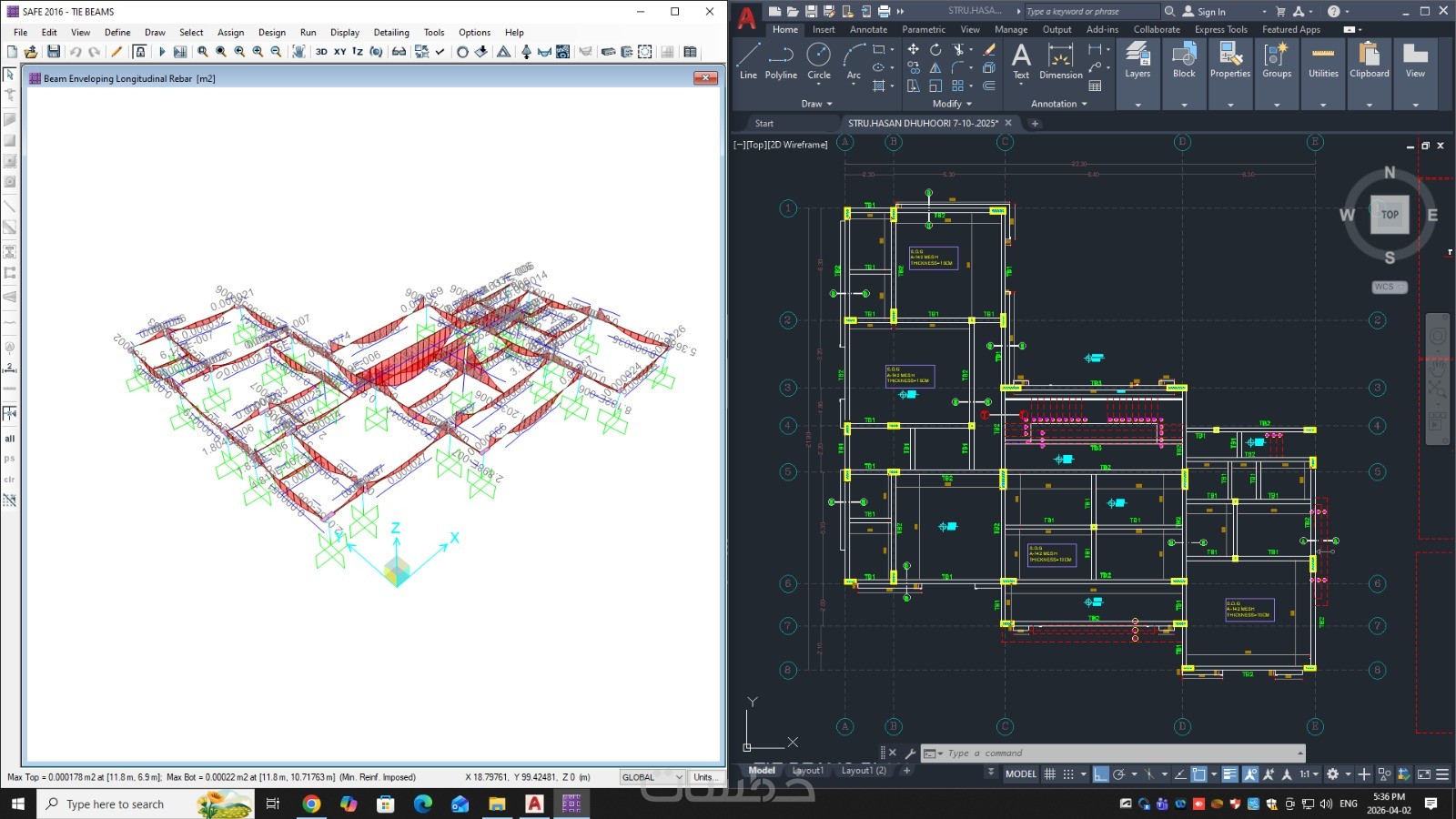Select the Circle draw tool
Image resolution: width=1456 pixels, height=819 pixels.
819,61
